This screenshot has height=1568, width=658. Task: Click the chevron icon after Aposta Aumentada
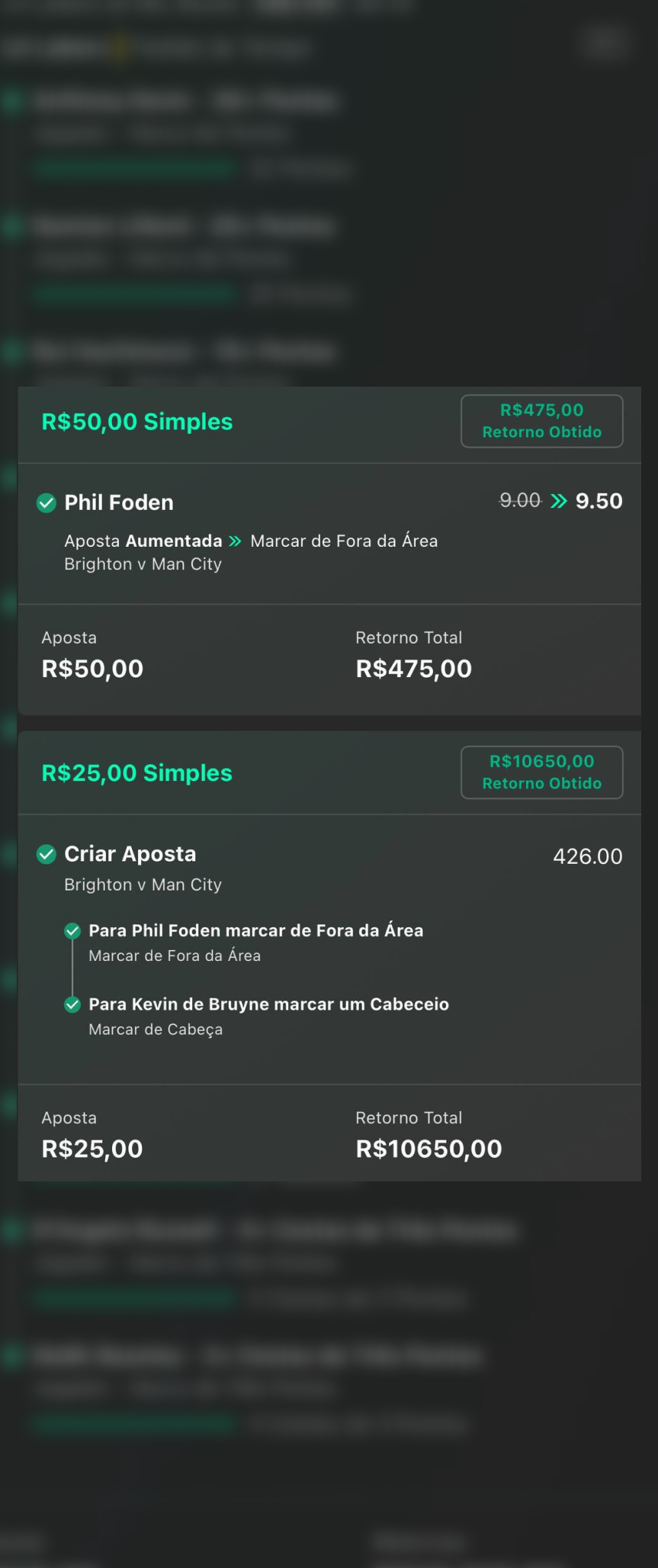(236, 541)
